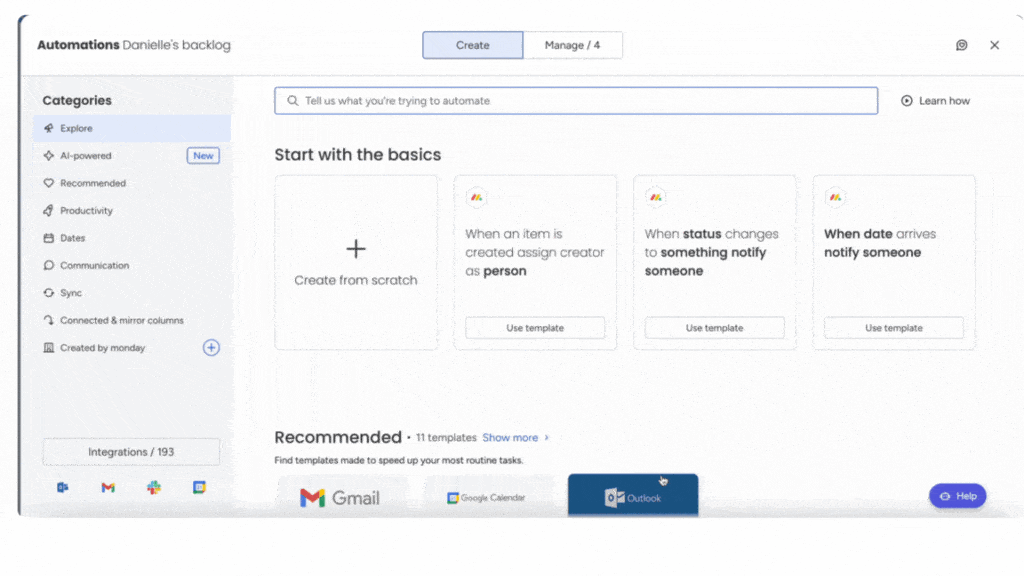Open the Gmail recommended template card
The image size is (1024, 576).
341,497
